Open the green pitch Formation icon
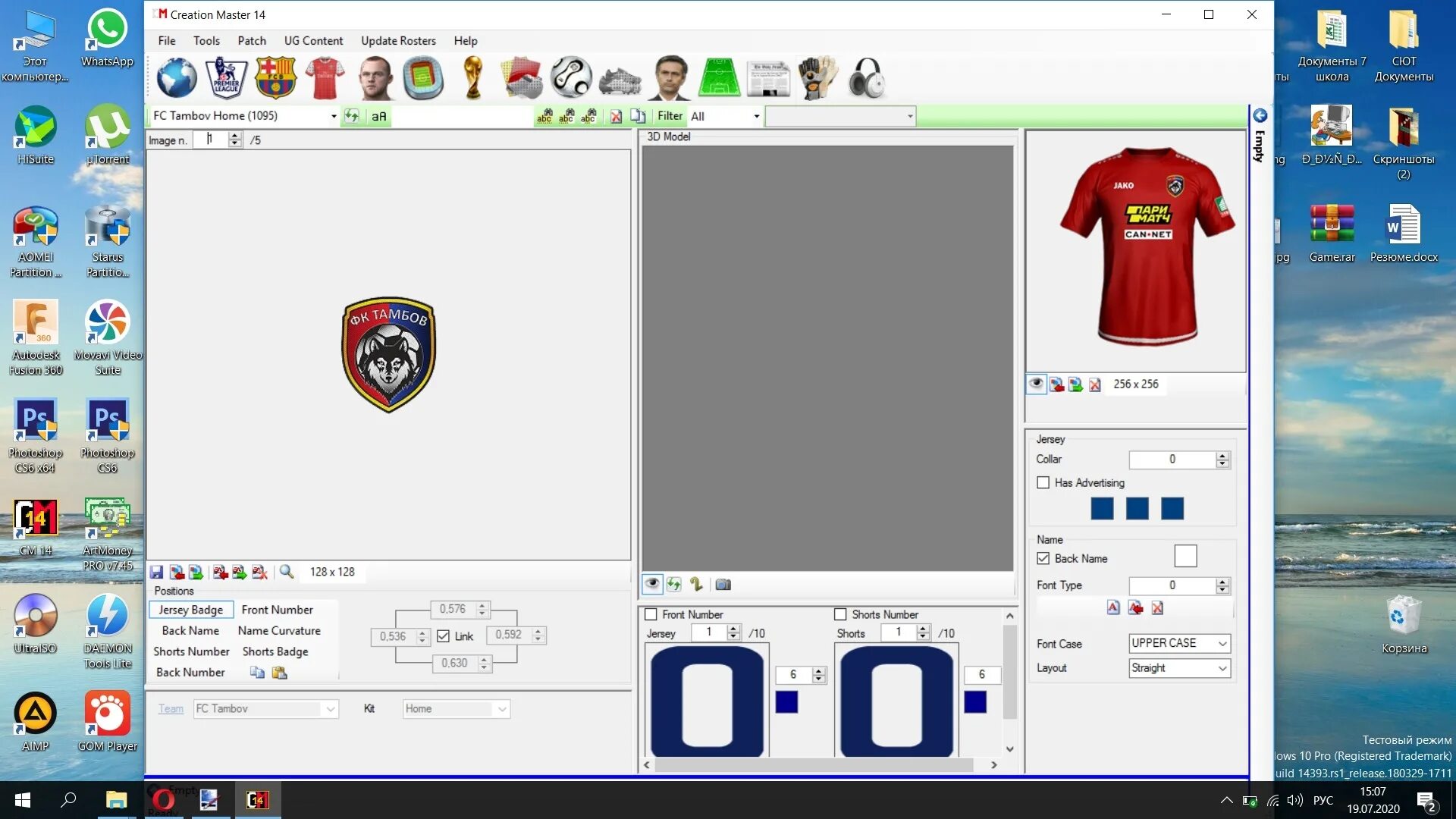This screenshot has width=1456, height=819. [719, 77]
